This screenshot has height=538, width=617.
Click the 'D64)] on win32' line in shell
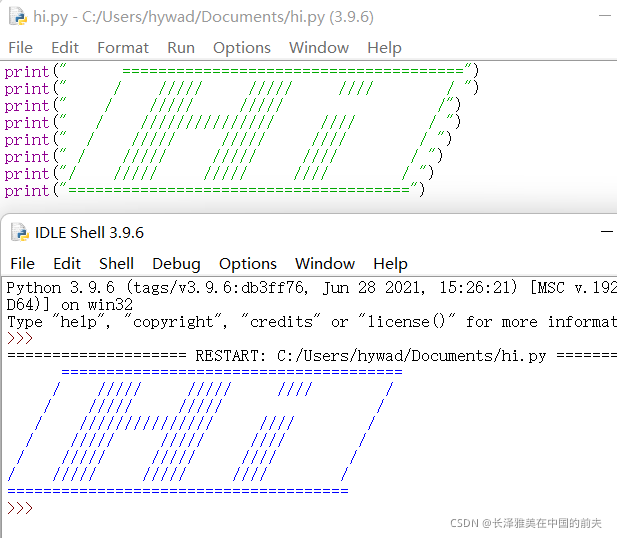coord(70,305)
